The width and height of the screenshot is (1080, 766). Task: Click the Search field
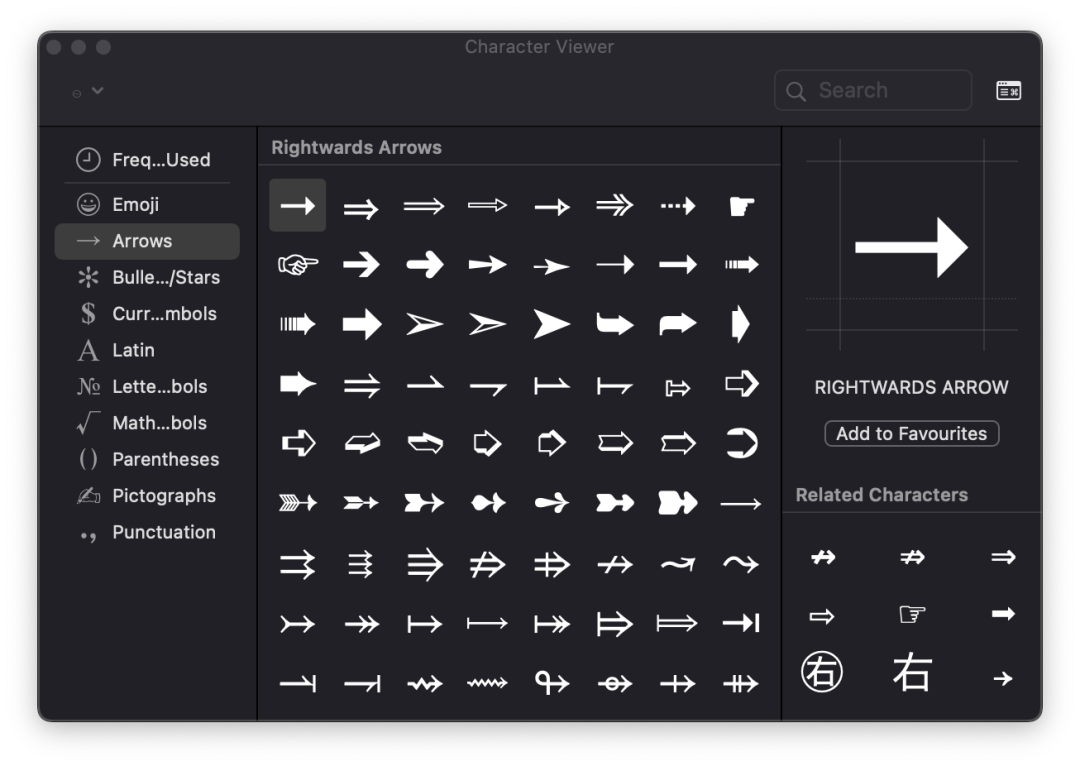[873, 90]
